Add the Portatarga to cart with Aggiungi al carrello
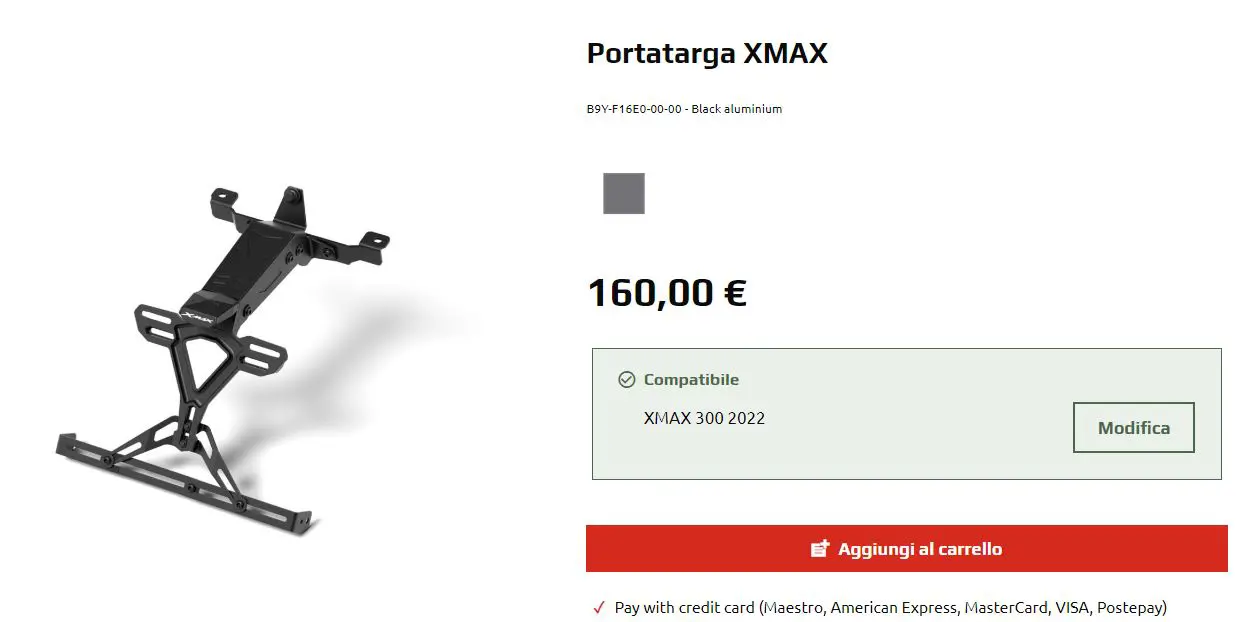 (x=907, y=549)
